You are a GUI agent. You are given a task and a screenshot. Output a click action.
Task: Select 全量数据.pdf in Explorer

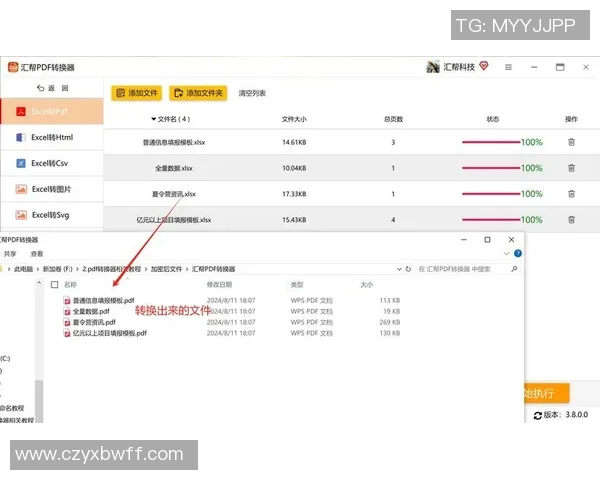[x=91, y=311]
